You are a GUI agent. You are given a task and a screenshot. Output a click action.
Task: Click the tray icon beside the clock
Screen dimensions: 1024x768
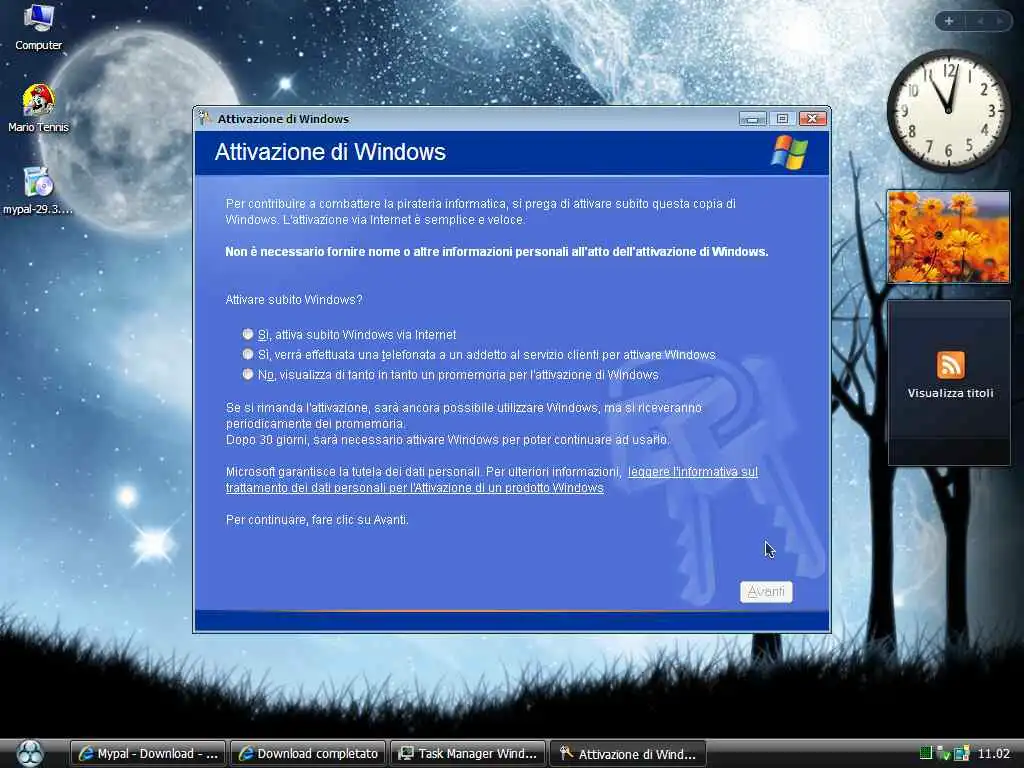961,753
